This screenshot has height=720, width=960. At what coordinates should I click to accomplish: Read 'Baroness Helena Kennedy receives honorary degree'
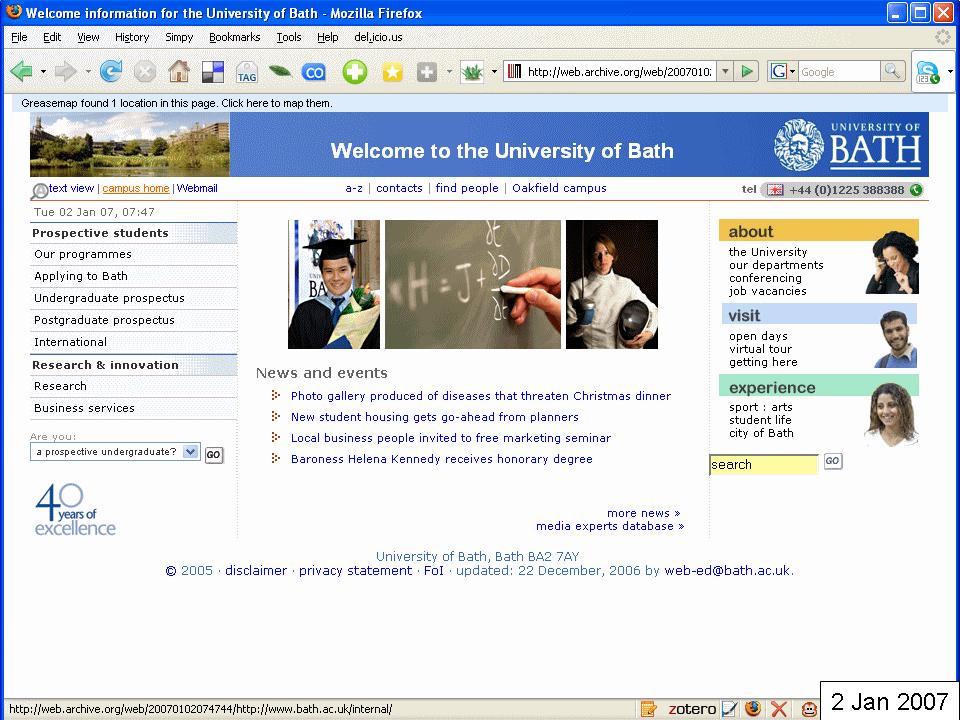[441, 459]
